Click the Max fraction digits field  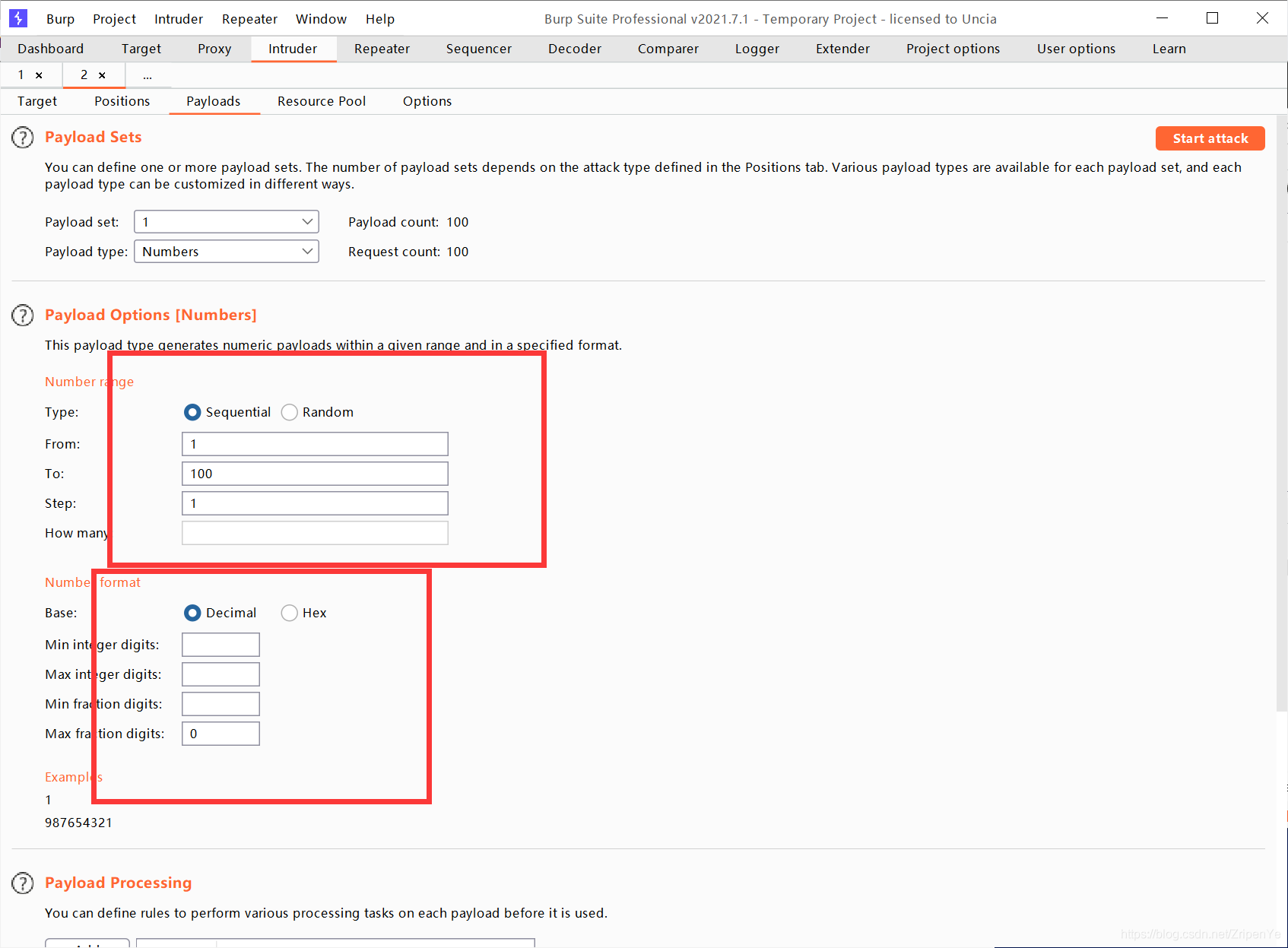[220, 734]
